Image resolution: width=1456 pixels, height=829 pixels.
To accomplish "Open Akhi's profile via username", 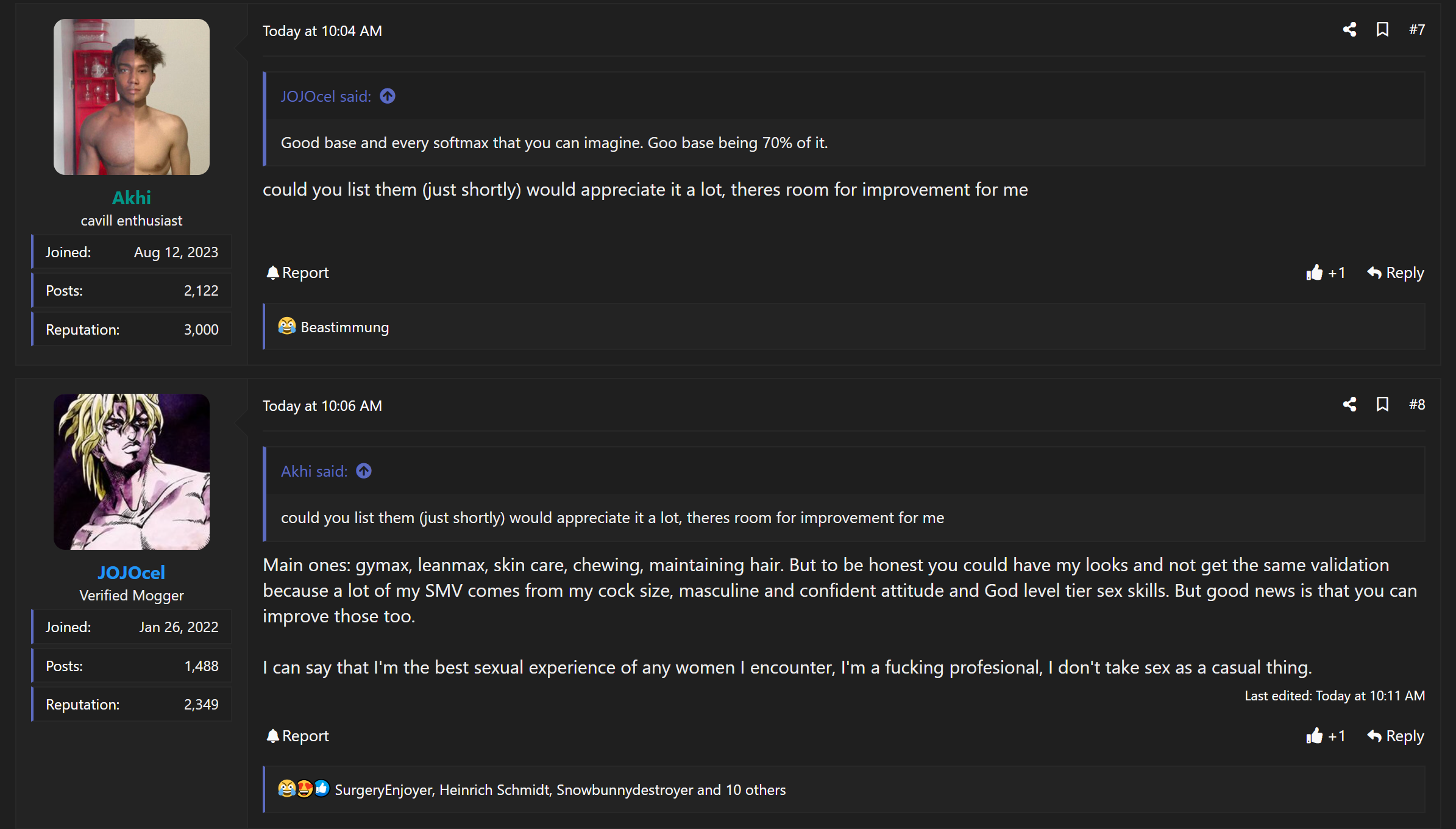I will (x=132, y=197).
